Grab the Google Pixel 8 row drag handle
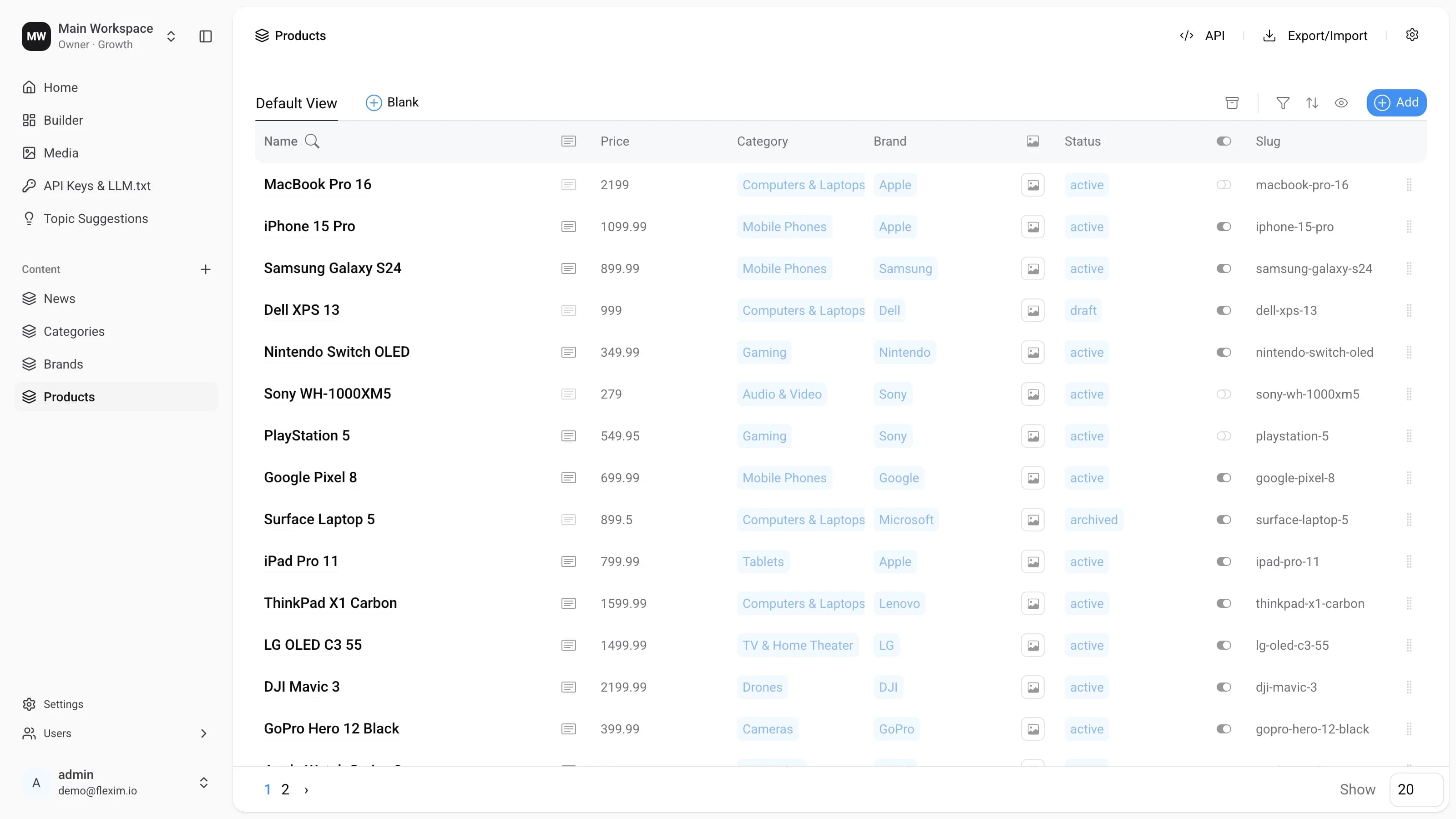This screenshot has height=819, width=1456. 1409,478
